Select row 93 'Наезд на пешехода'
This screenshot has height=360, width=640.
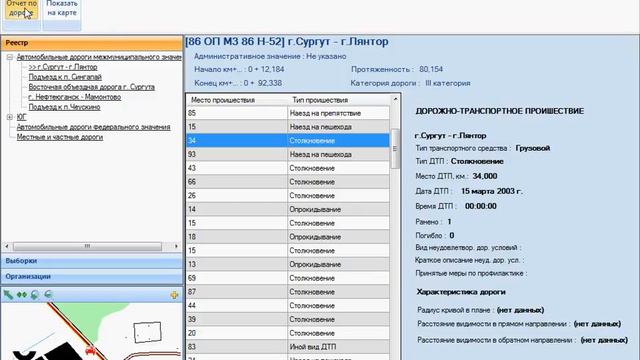[288, 154]
